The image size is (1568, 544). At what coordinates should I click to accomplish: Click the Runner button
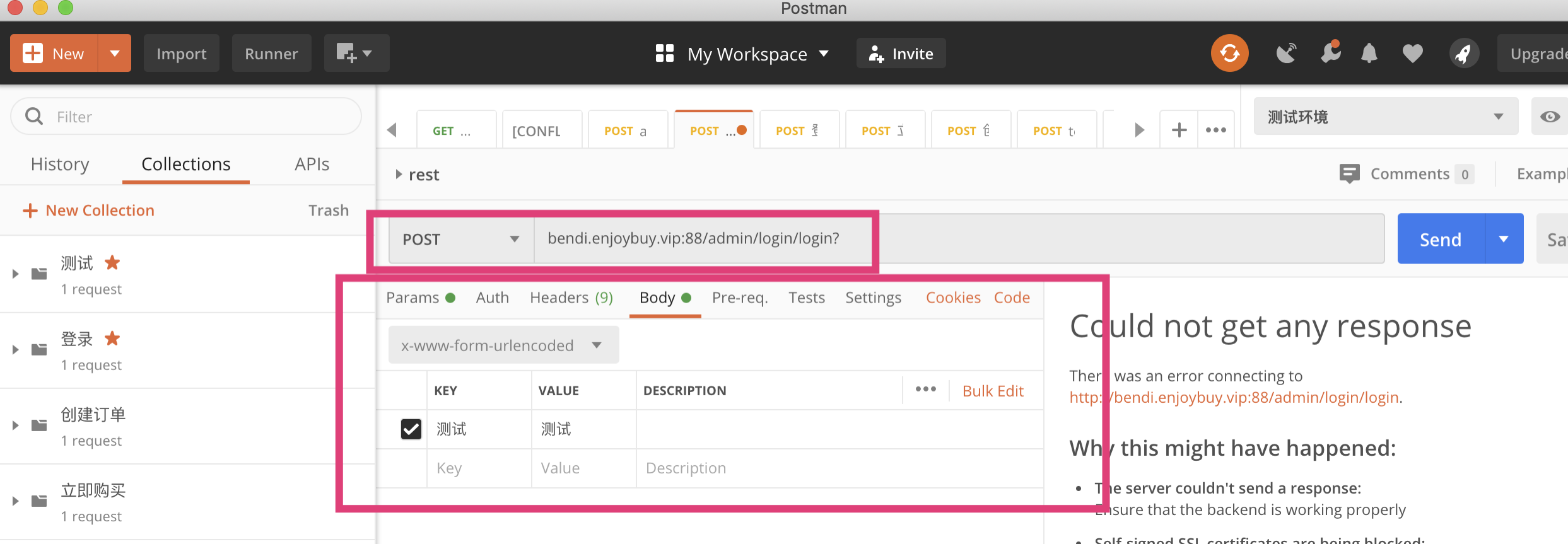pyautogui.click(x=271, y=53)
